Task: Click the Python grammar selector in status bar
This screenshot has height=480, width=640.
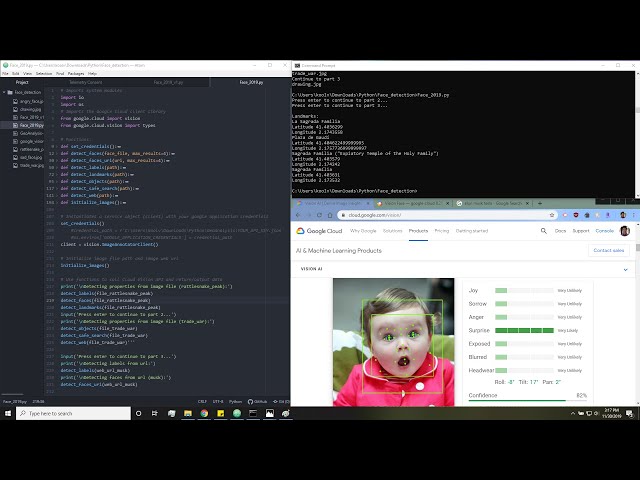Action: click(235, 402)
